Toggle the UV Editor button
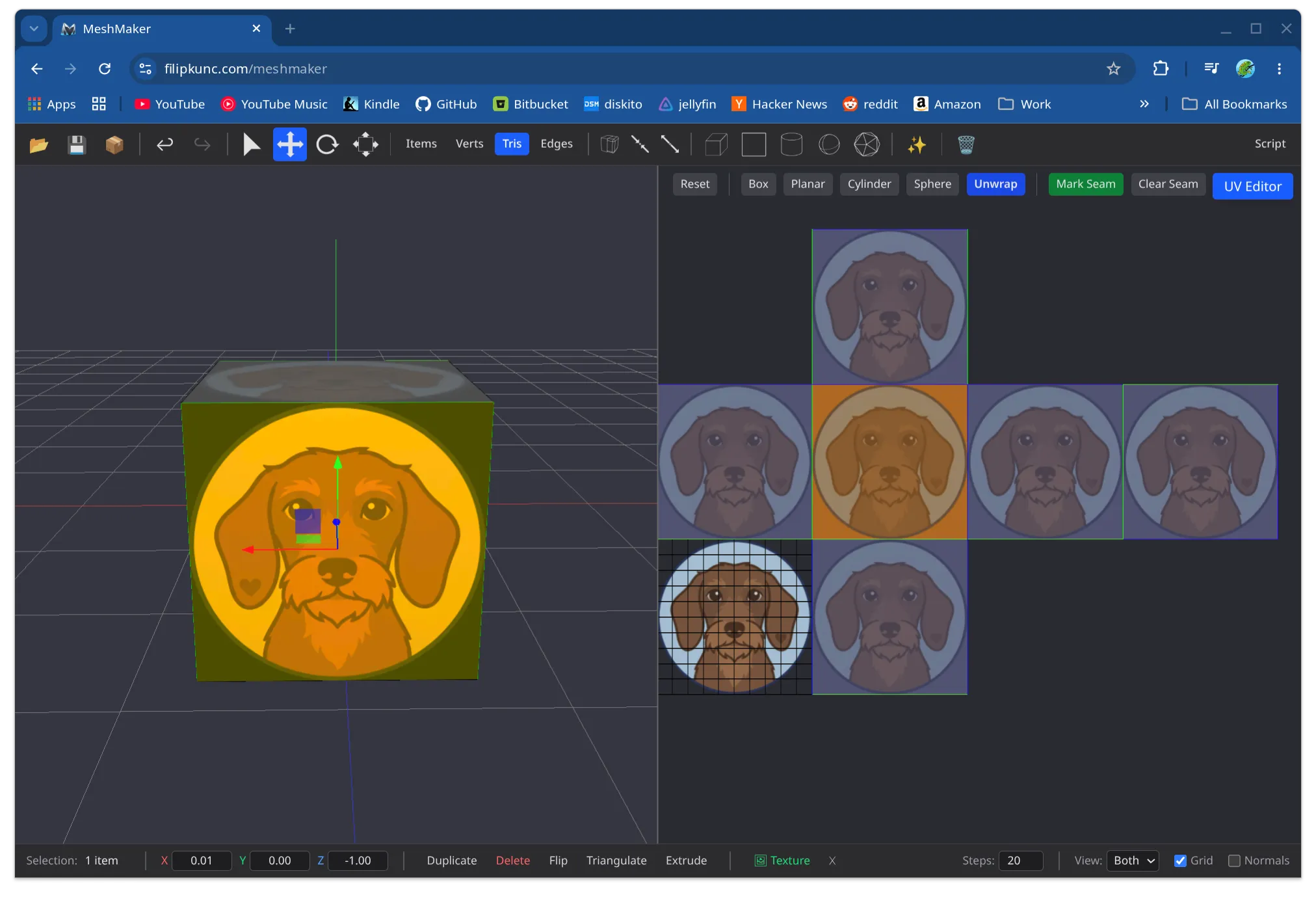 1252,187
